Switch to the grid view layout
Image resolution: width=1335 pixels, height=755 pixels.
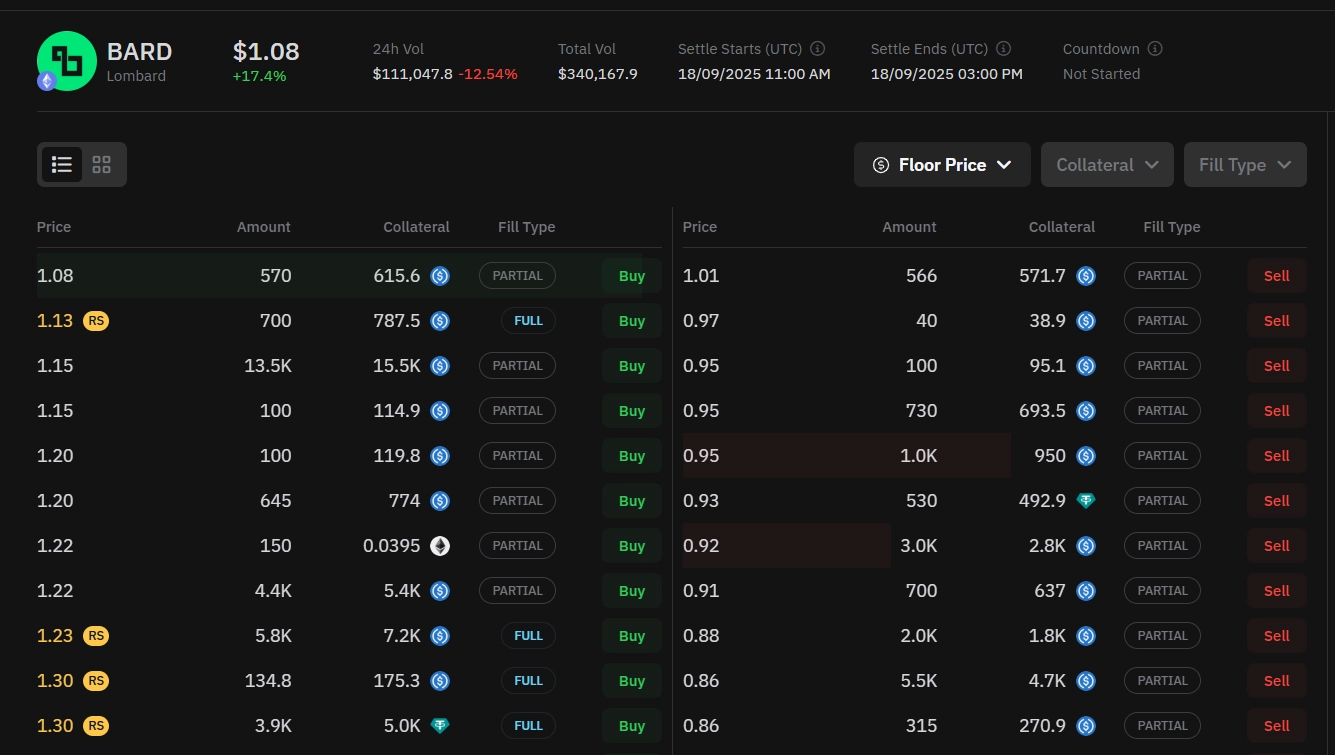tap(101, 164)
